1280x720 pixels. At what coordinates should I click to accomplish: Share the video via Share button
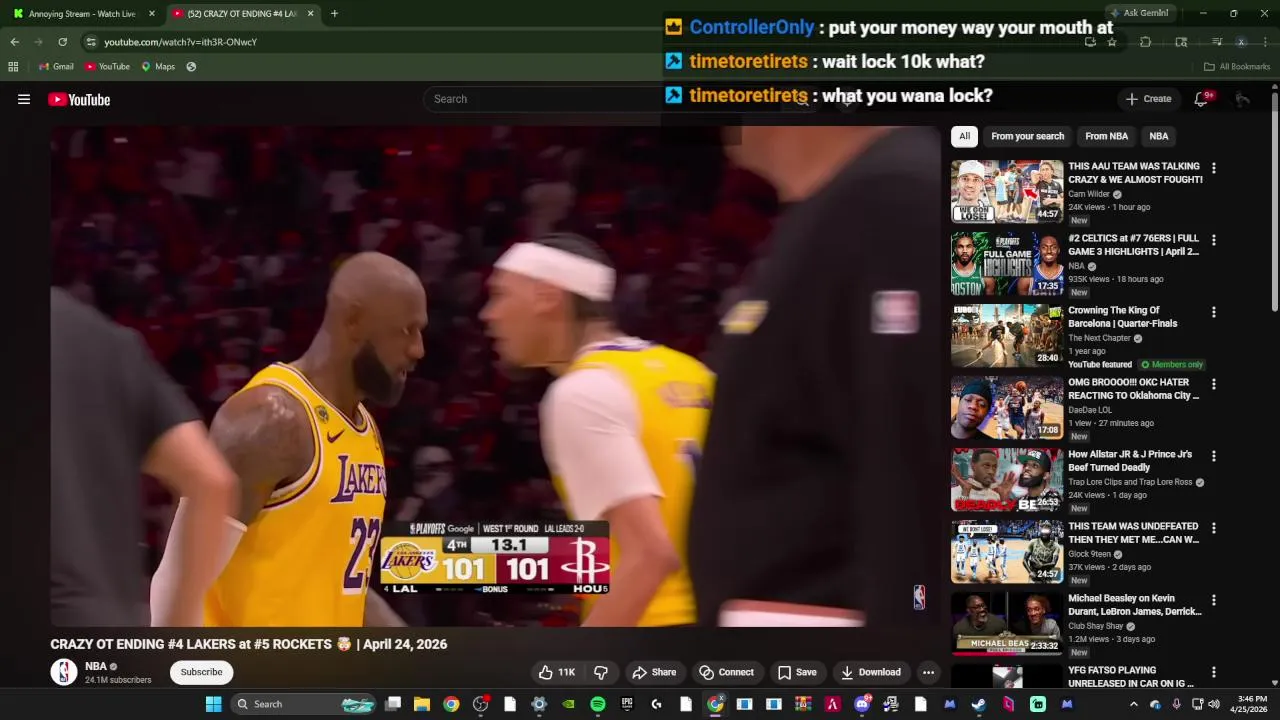coord(654,672)
